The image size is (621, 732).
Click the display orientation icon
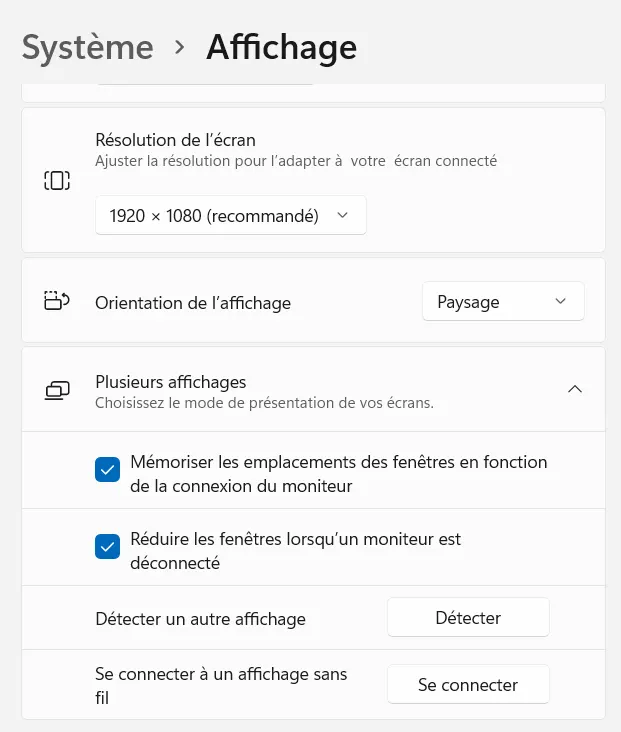(x=57, y=301)
